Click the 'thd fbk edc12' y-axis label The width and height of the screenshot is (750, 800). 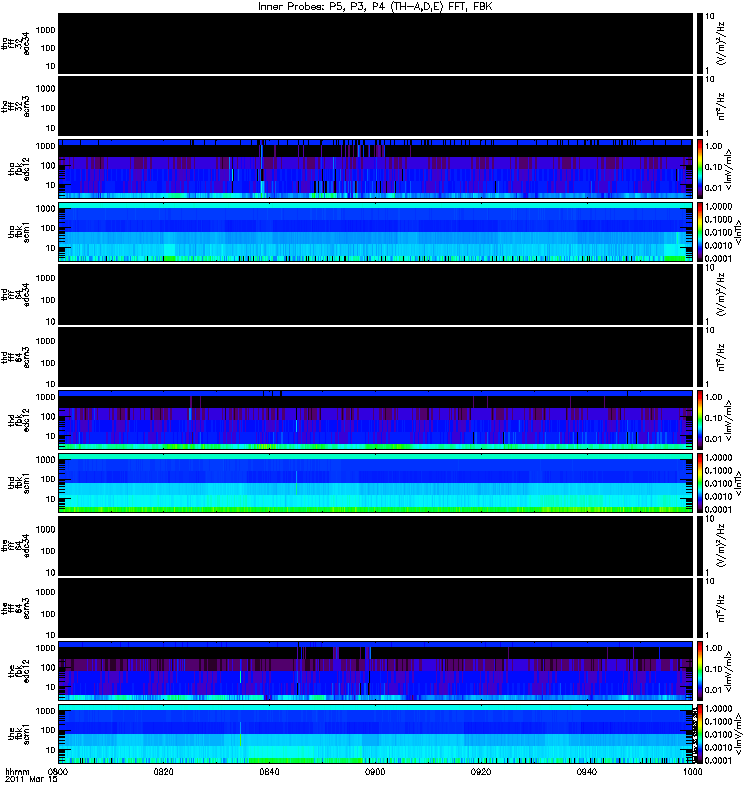click(19, 420)
